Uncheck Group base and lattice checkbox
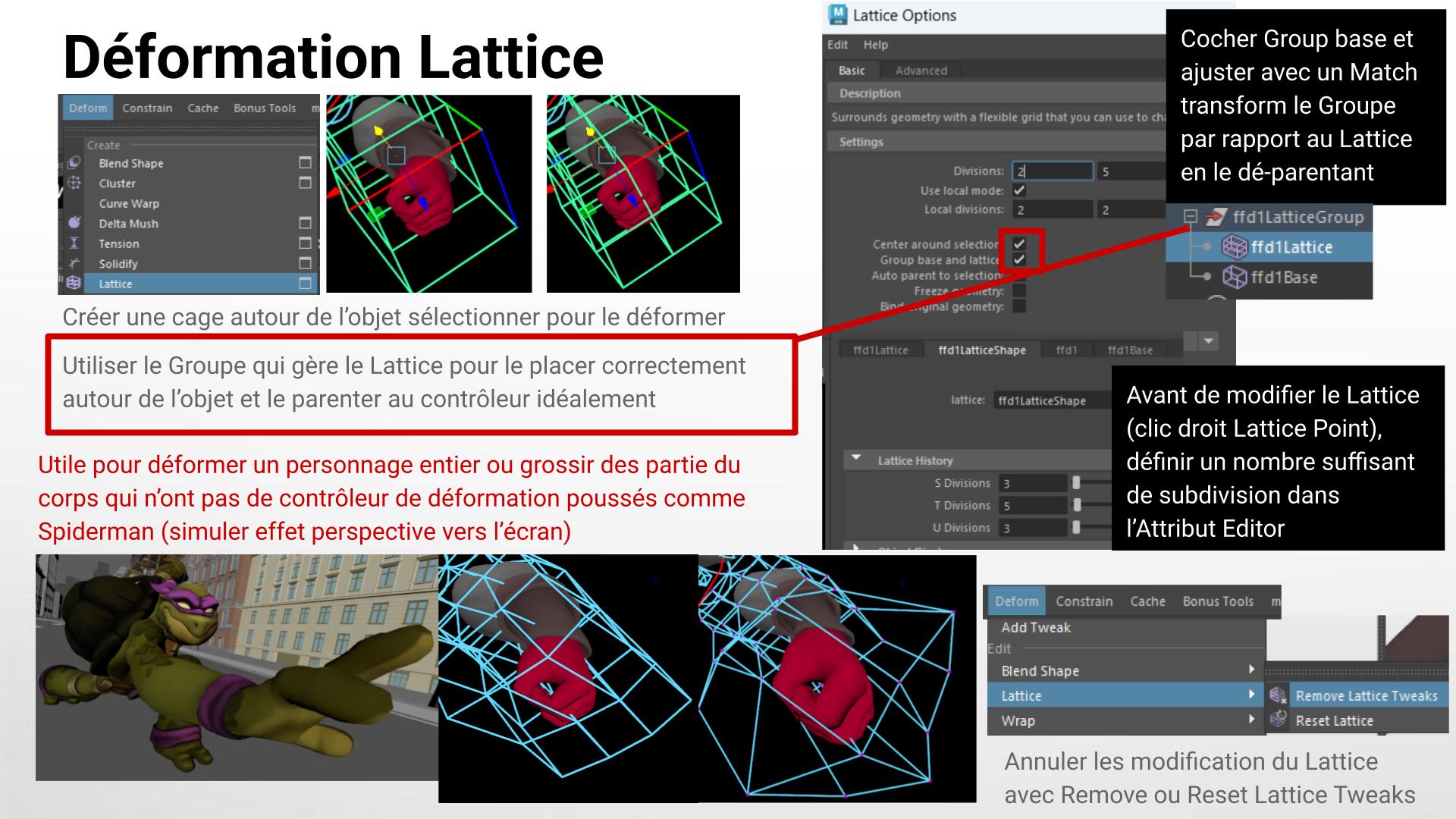This screenshot has height=819, width=1456. 1019,259
